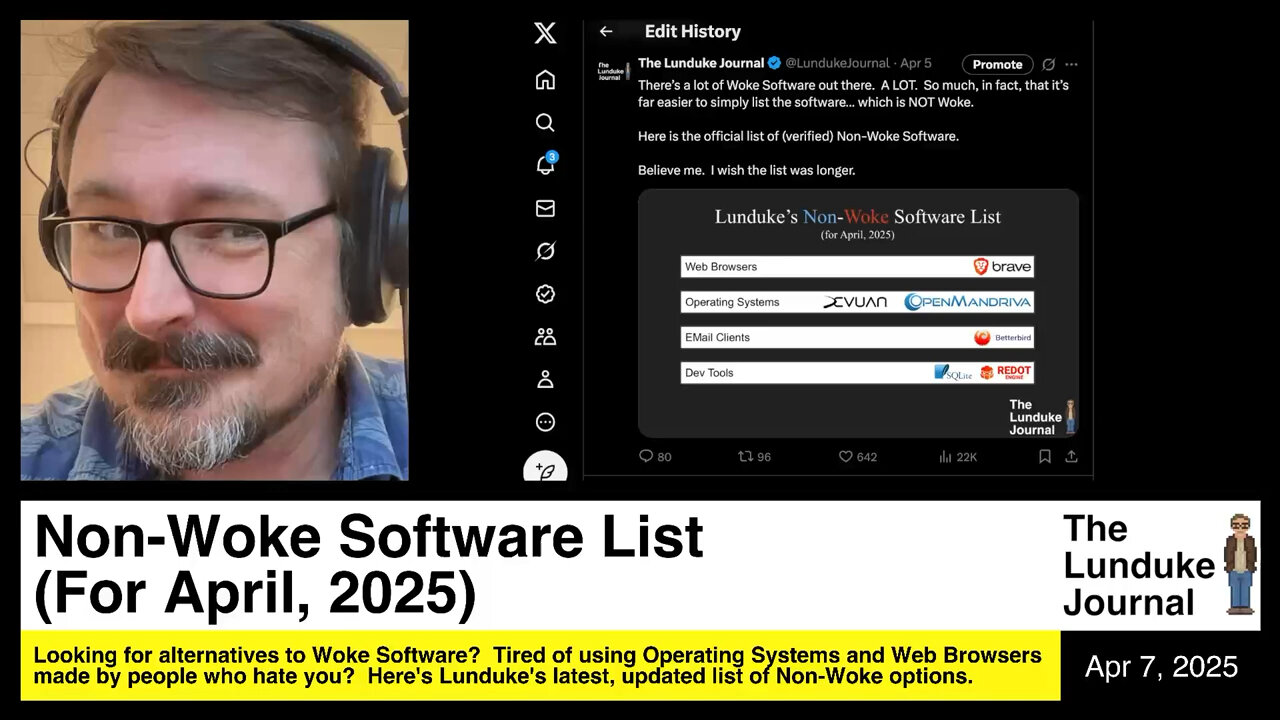
Task: Open Messages envelope icon
Action: click(545, 208)
